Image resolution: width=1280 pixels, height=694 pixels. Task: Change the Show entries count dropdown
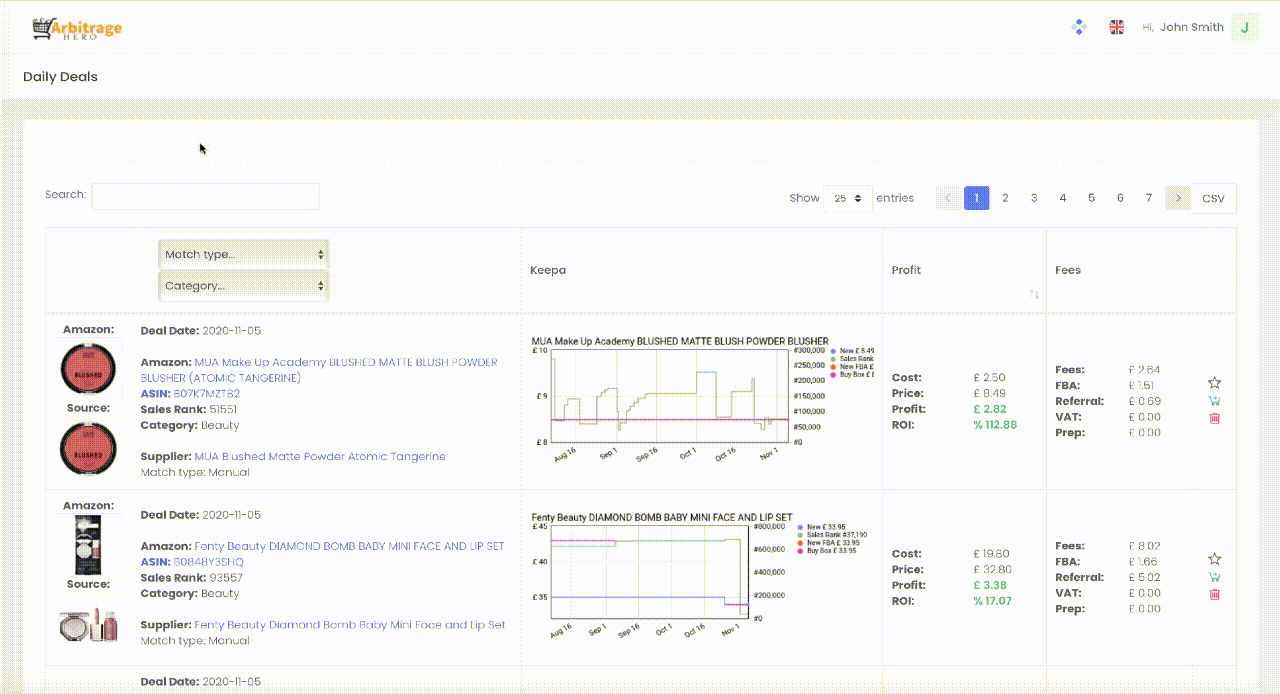tap(848, 198)
